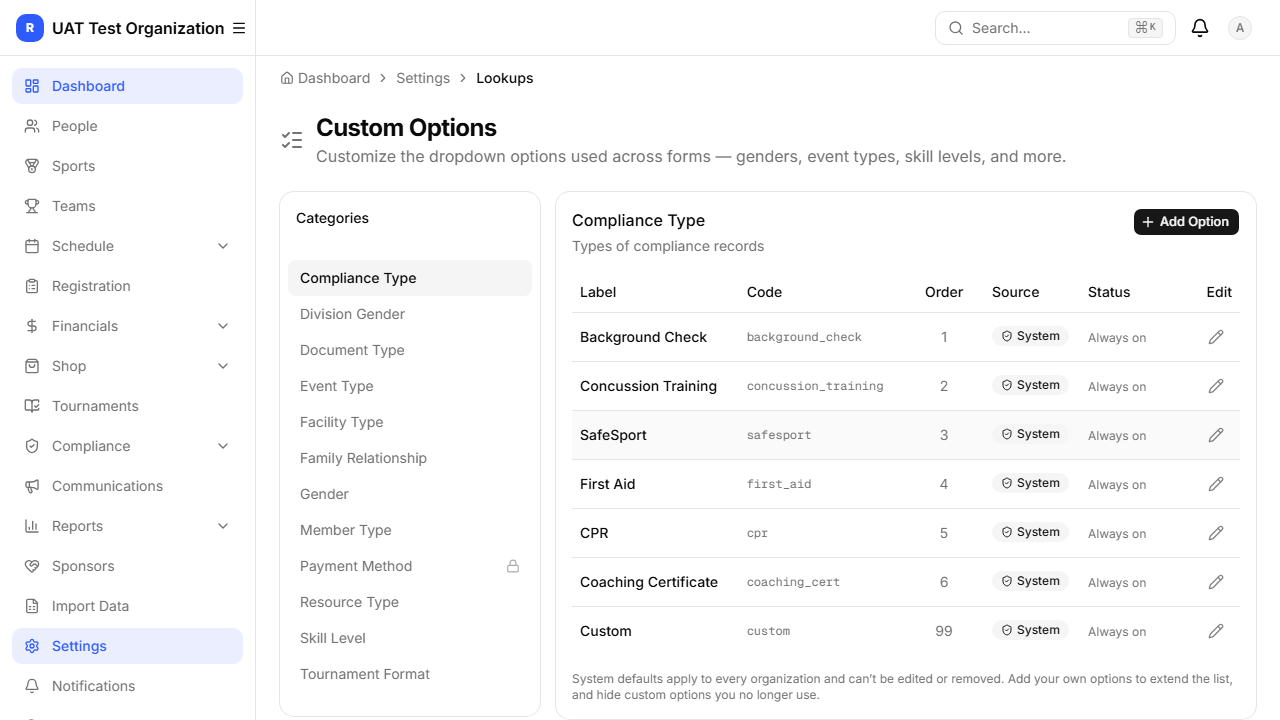Expand the Compliance menu chevron
The width and height of the screenshot is (1280, 720).
223,446
